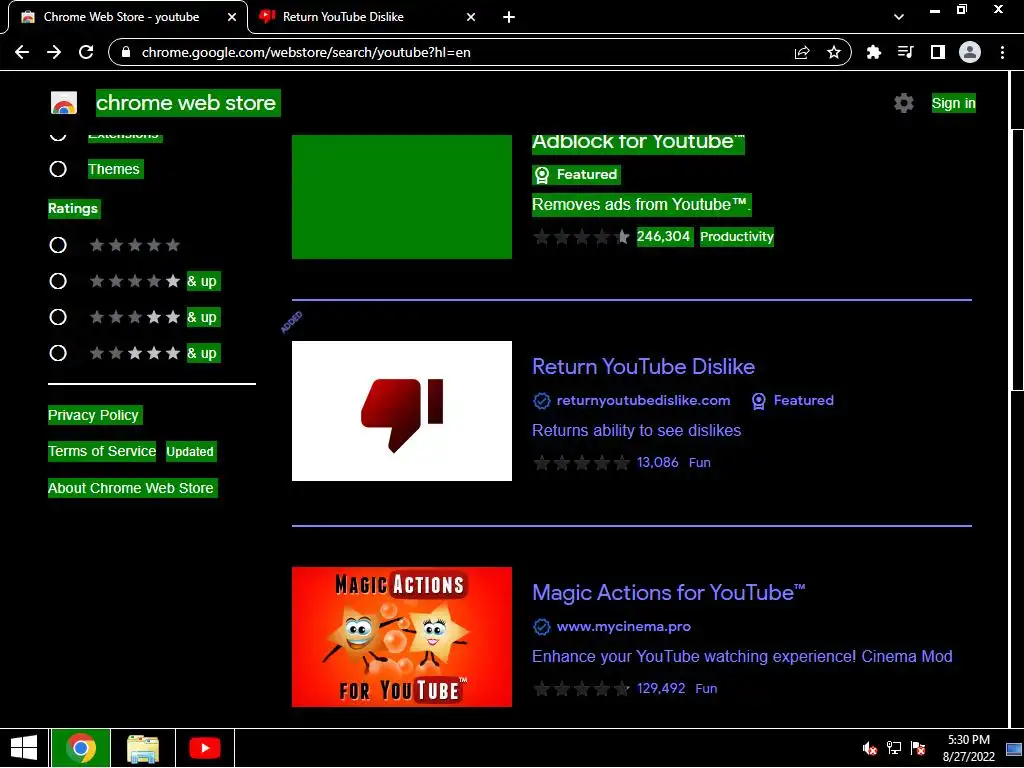
Task: Open the Terms of Service link
Action: (102, 451)
